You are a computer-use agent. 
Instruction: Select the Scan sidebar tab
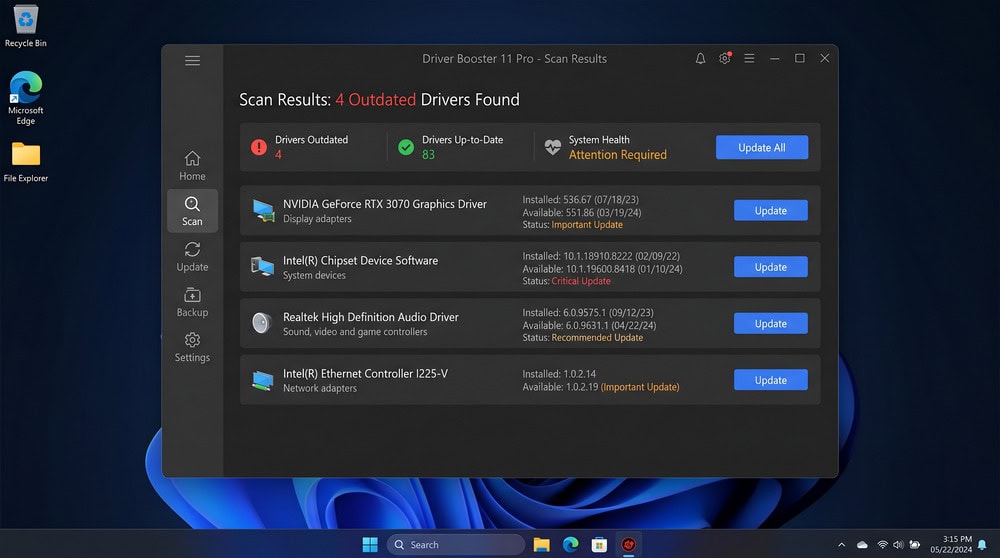192,211
